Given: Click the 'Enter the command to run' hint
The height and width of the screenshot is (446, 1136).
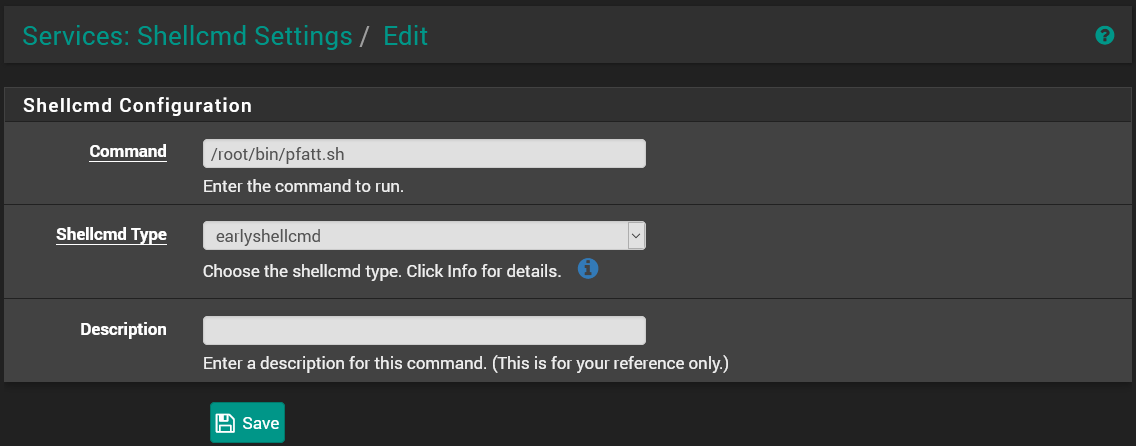Looking at the screenshot, I should [303, 187].
